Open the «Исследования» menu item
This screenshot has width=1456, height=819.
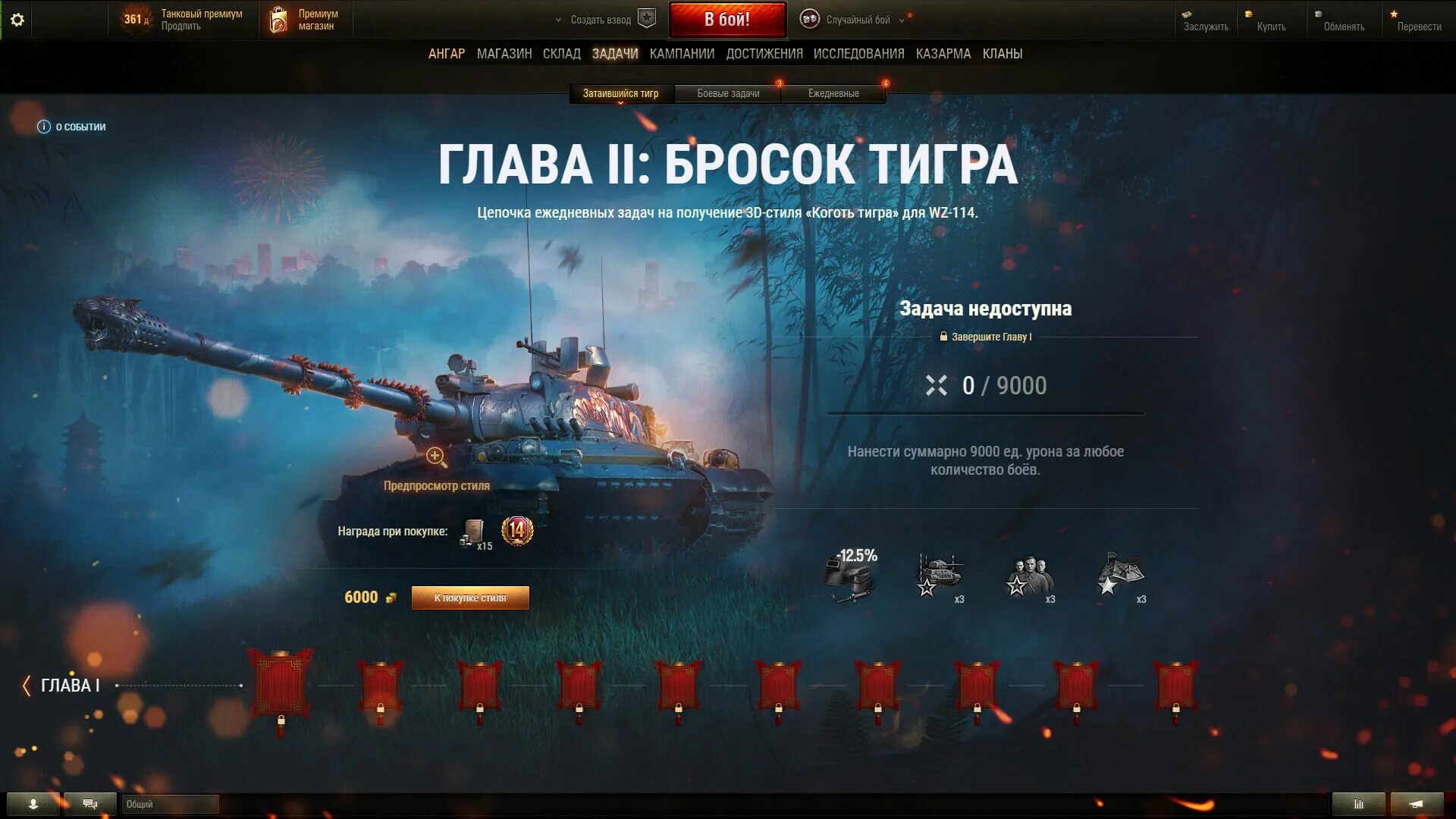point(858,54)
